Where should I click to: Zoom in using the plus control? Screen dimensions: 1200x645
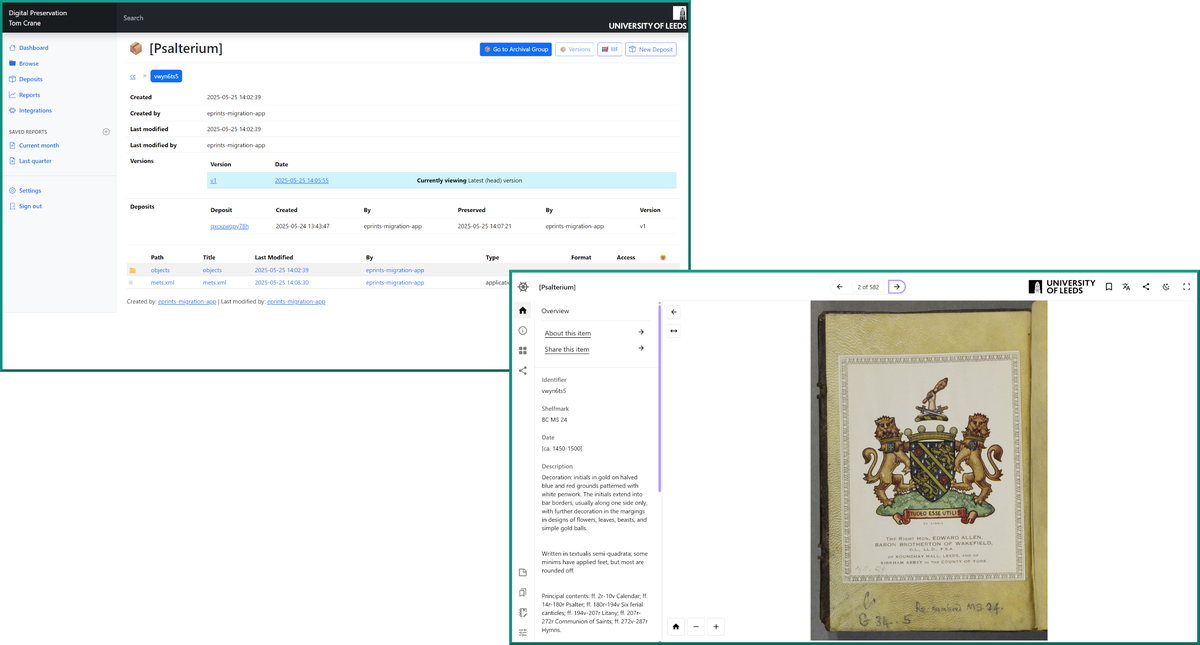pyautogui.click(x=716, y=626)
